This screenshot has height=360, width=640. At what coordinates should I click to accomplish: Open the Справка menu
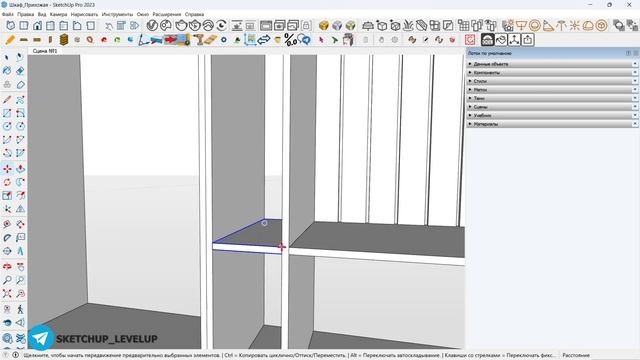(194, 14)
